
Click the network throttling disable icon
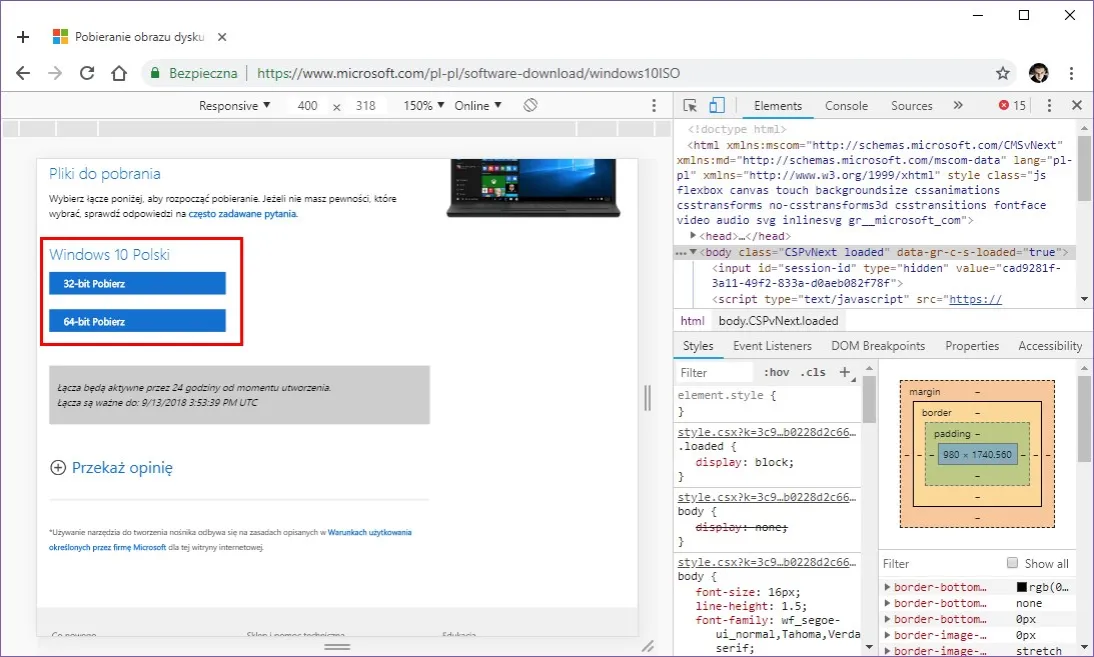[530, 104]
